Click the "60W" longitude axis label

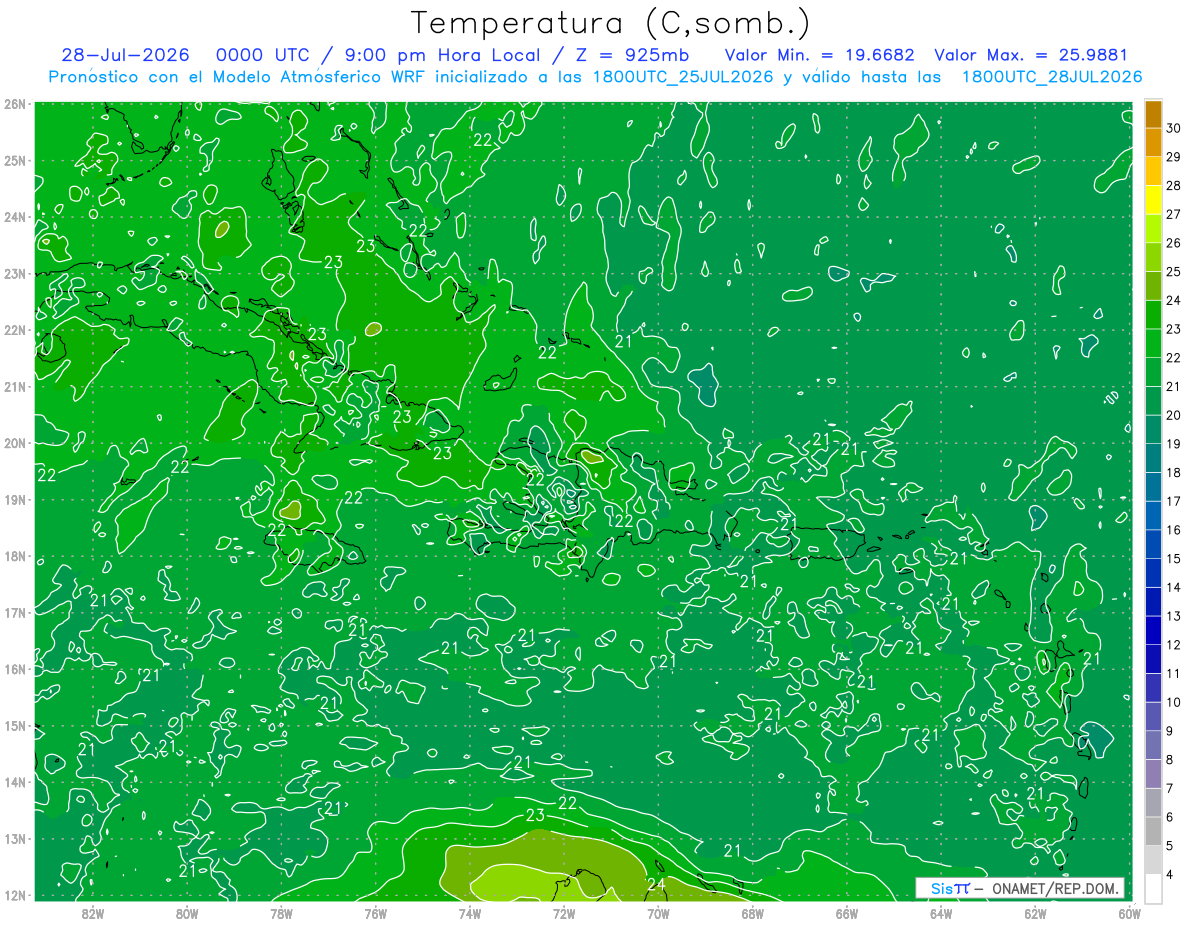(1129, 913)
